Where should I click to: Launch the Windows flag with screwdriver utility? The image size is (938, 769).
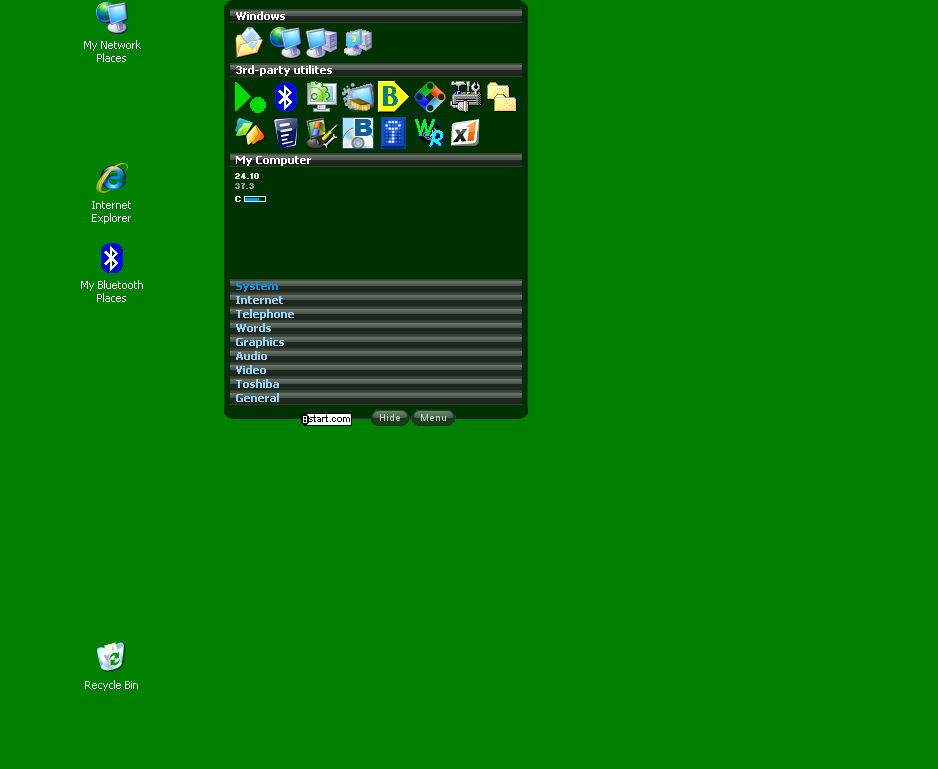pyautogui.click(x=322, y=133)
